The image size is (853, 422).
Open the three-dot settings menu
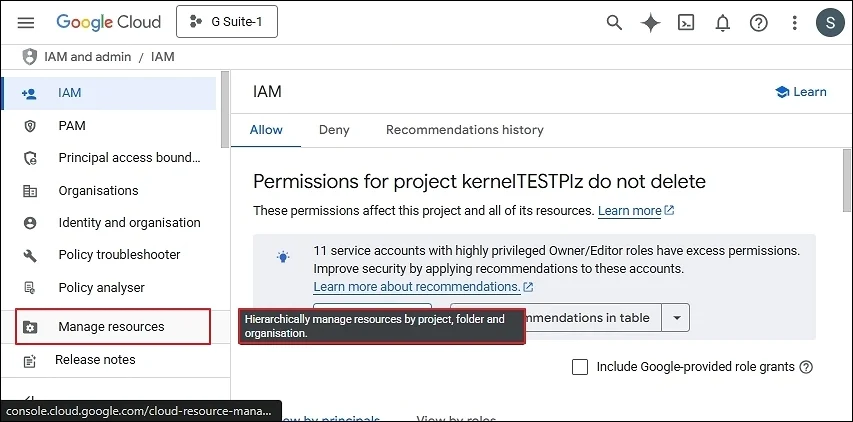795,22
